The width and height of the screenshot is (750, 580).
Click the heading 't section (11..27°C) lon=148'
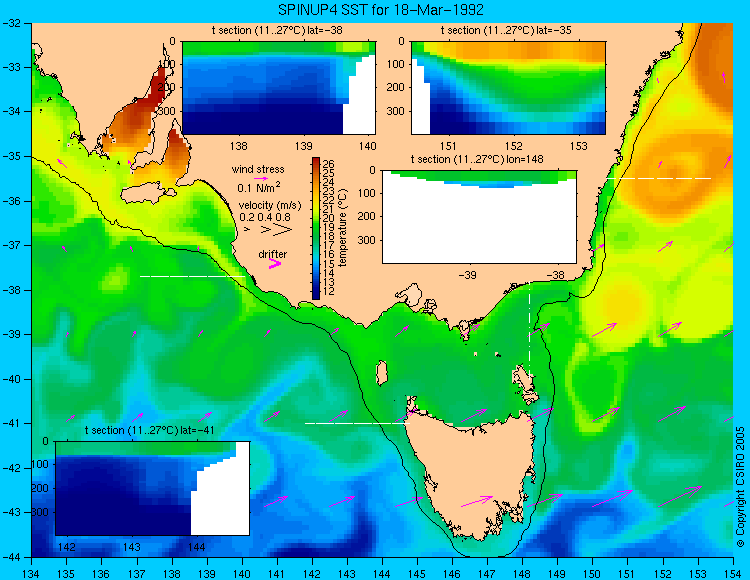[x=477, y=159]
